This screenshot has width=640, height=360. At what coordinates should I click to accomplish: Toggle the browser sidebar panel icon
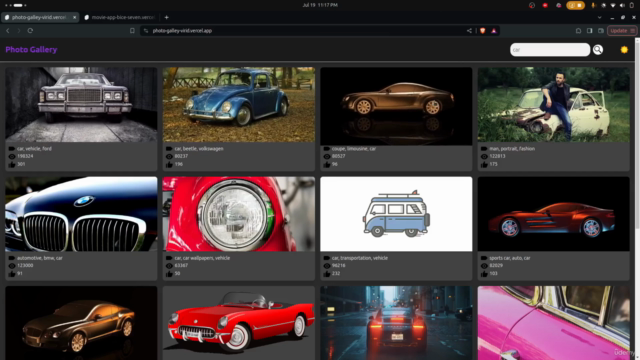click(x=589, y=31)
